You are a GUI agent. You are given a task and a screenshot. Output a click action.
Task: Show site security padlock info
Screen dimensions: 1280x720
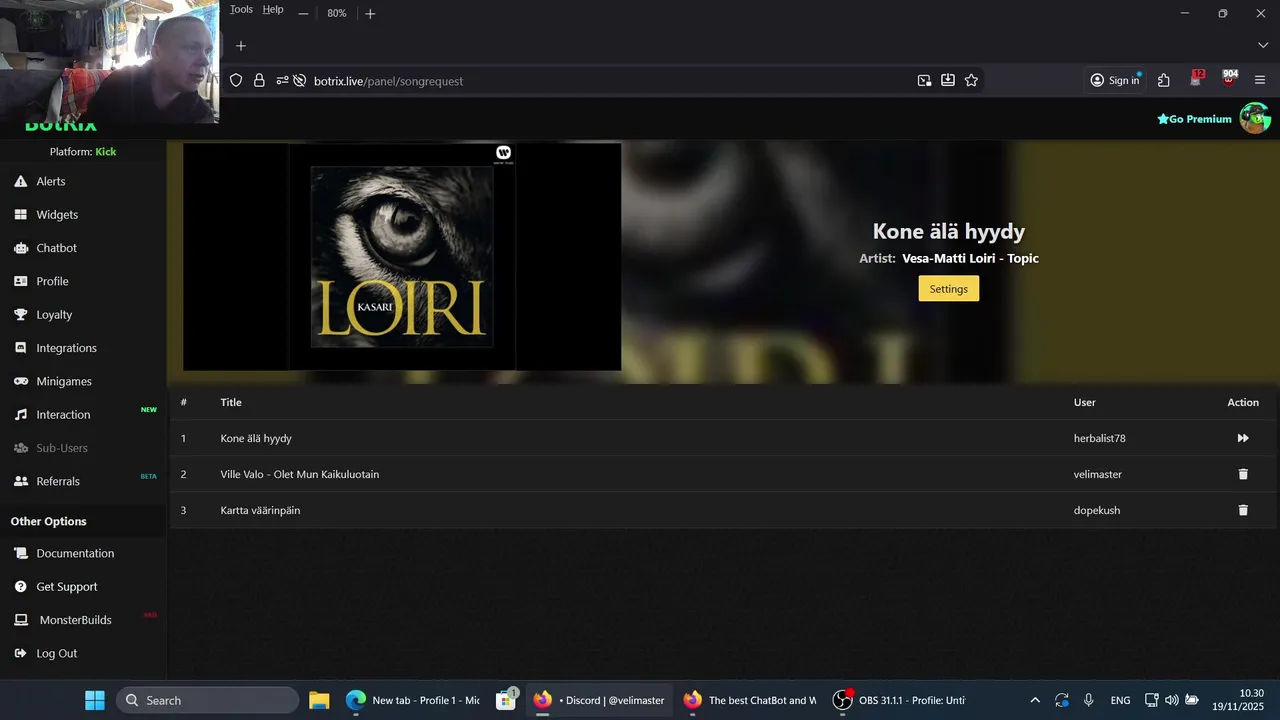click(259, 80)
